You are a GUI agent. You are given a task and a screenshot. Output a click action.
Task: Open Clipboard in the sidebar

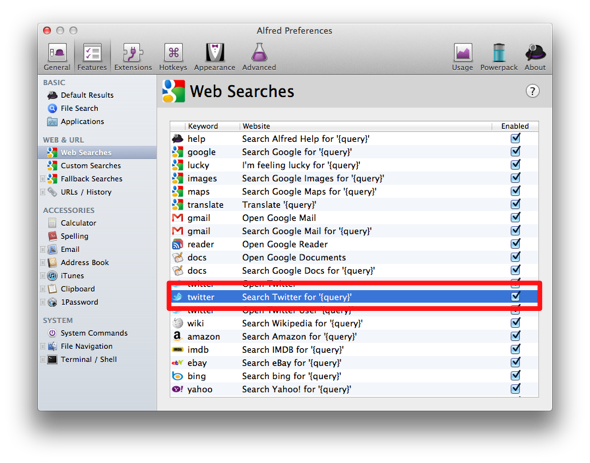78,289
